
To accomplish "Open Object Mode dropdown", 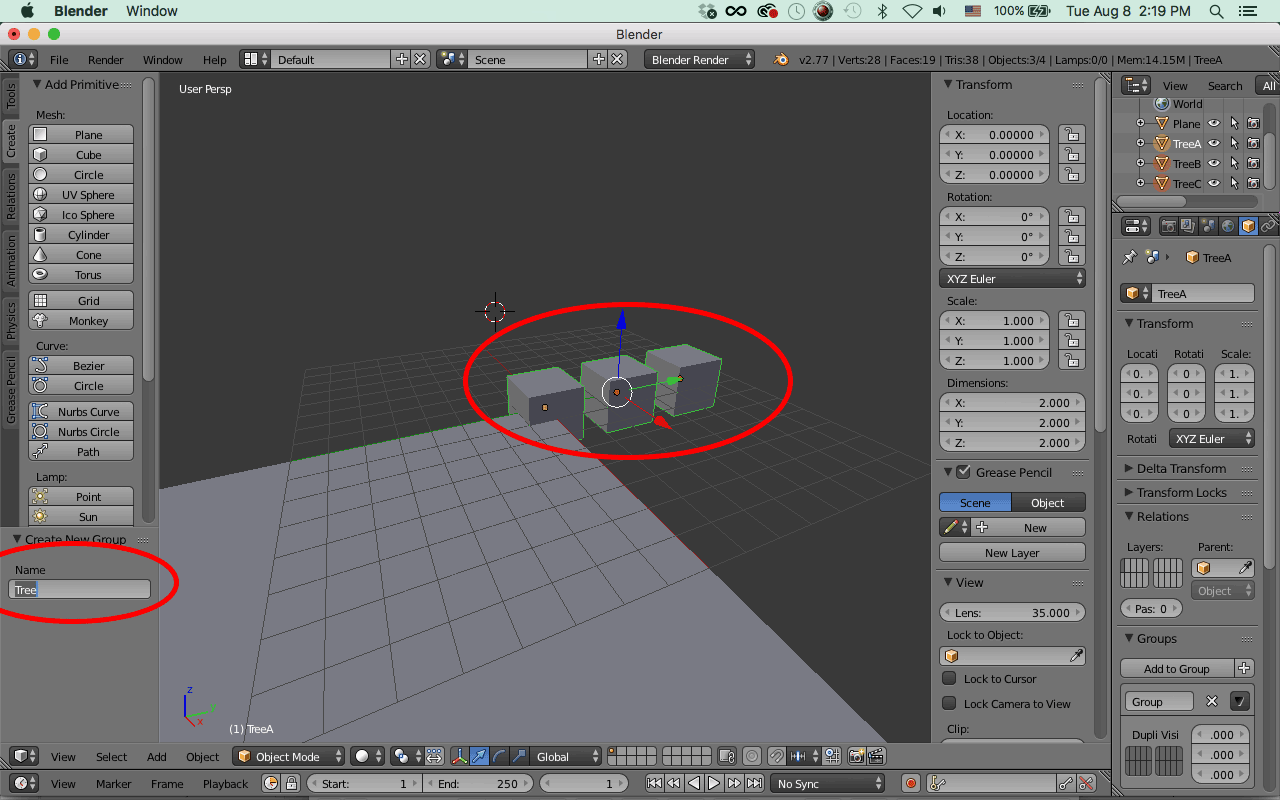I will coord(289,756).
